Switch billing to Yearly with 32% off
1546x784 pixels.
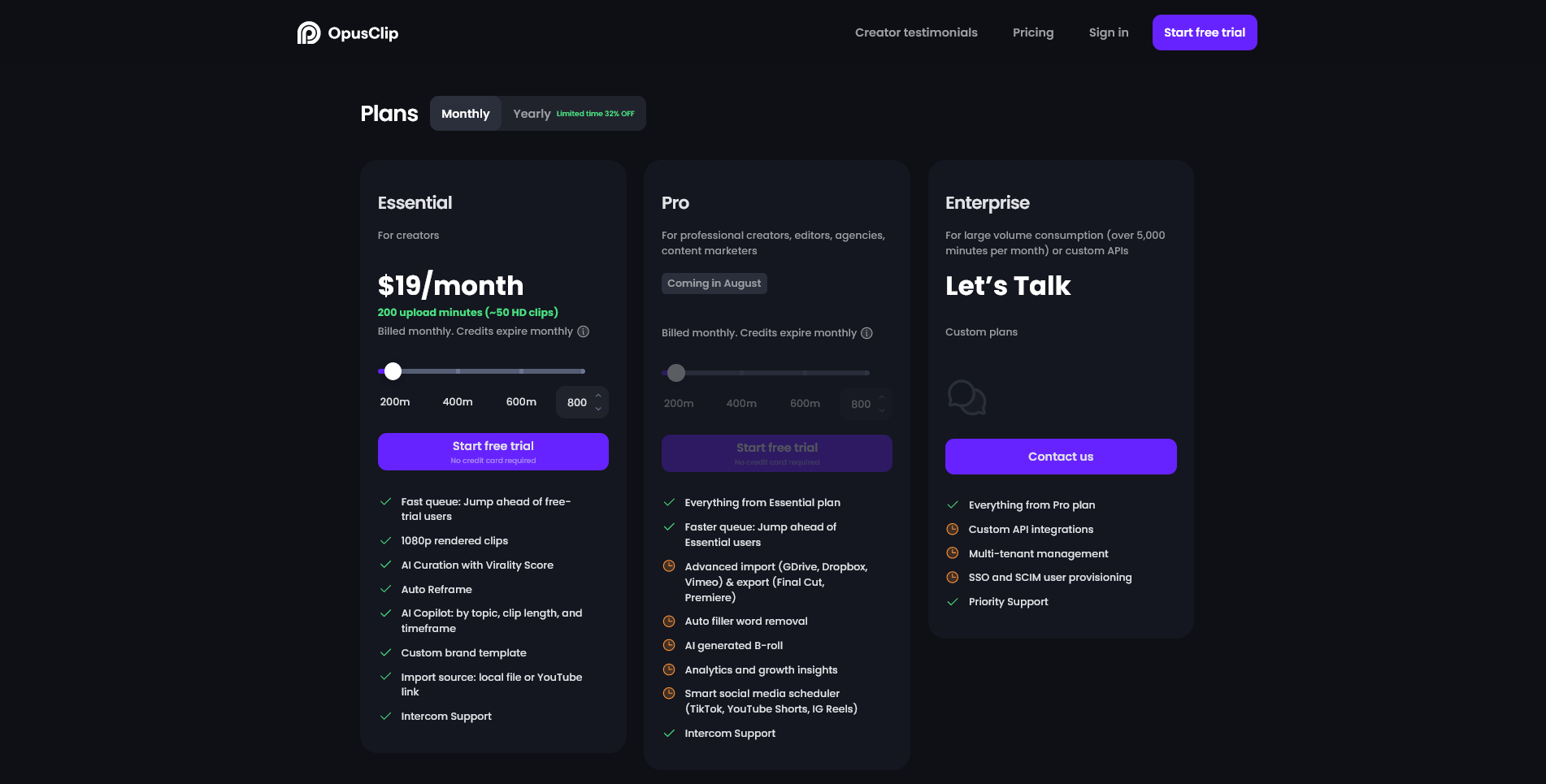[573, 114]
